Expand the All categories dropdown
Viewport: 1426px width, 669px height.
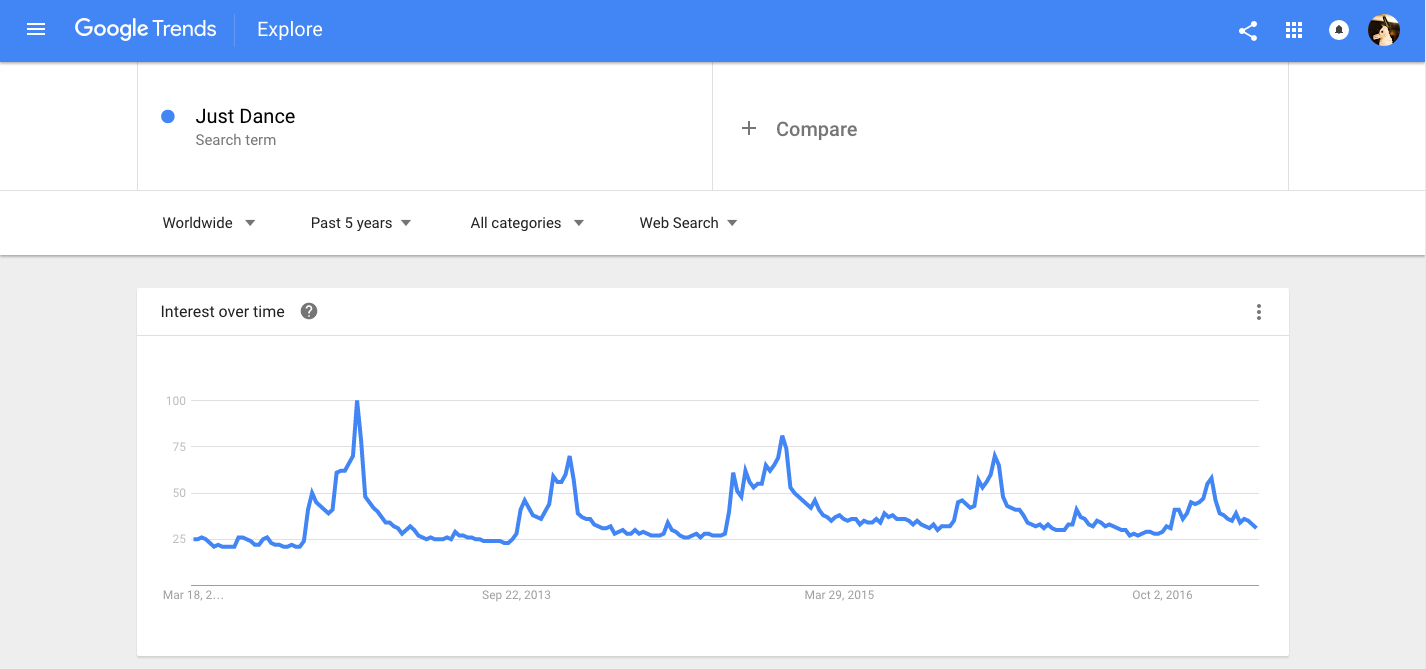pyautogui.click(x=527, y=223)
